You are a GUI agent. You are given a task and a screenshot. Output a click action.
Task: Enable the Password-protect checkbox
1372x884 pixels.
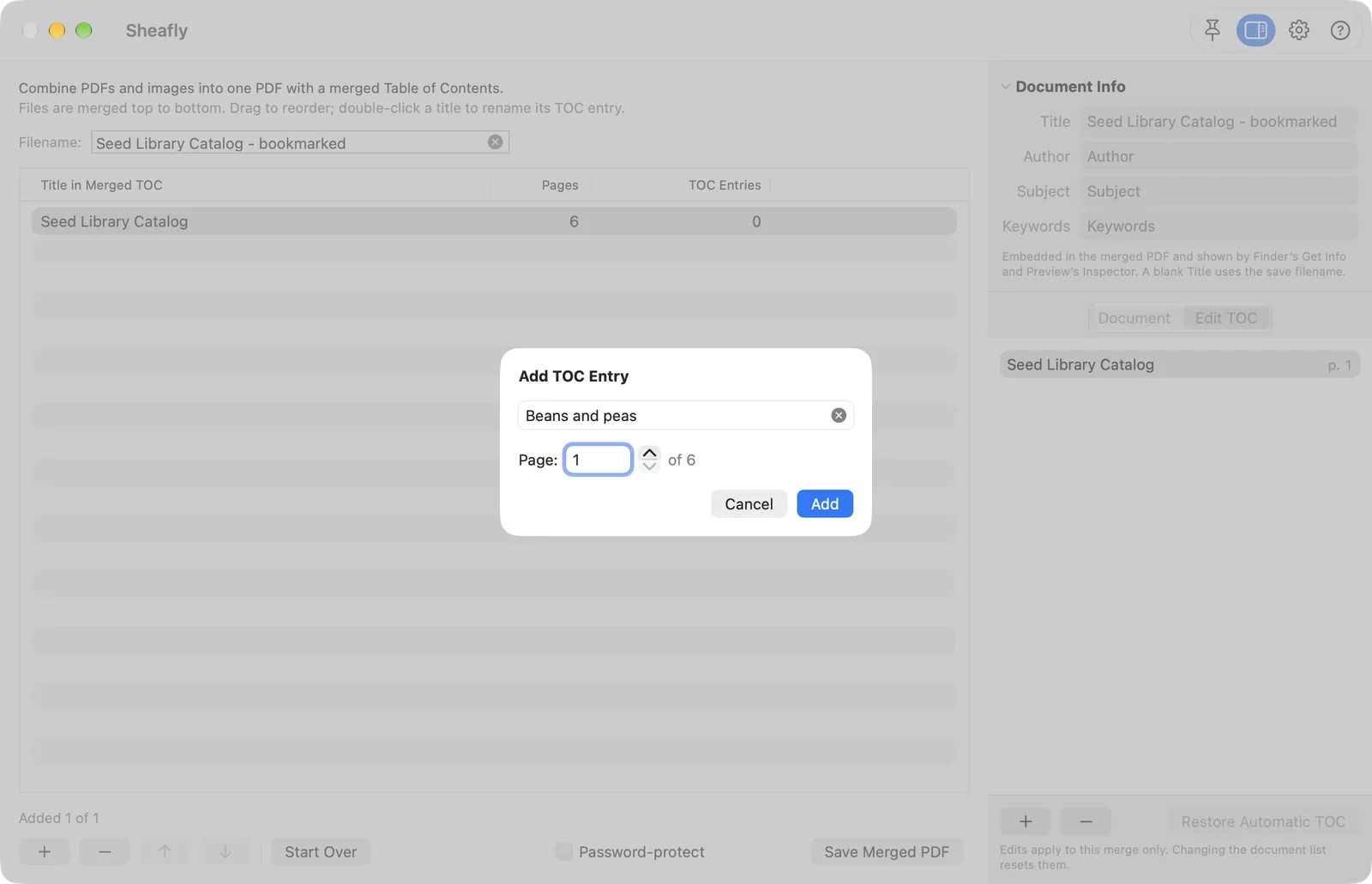tap(563, 851)
